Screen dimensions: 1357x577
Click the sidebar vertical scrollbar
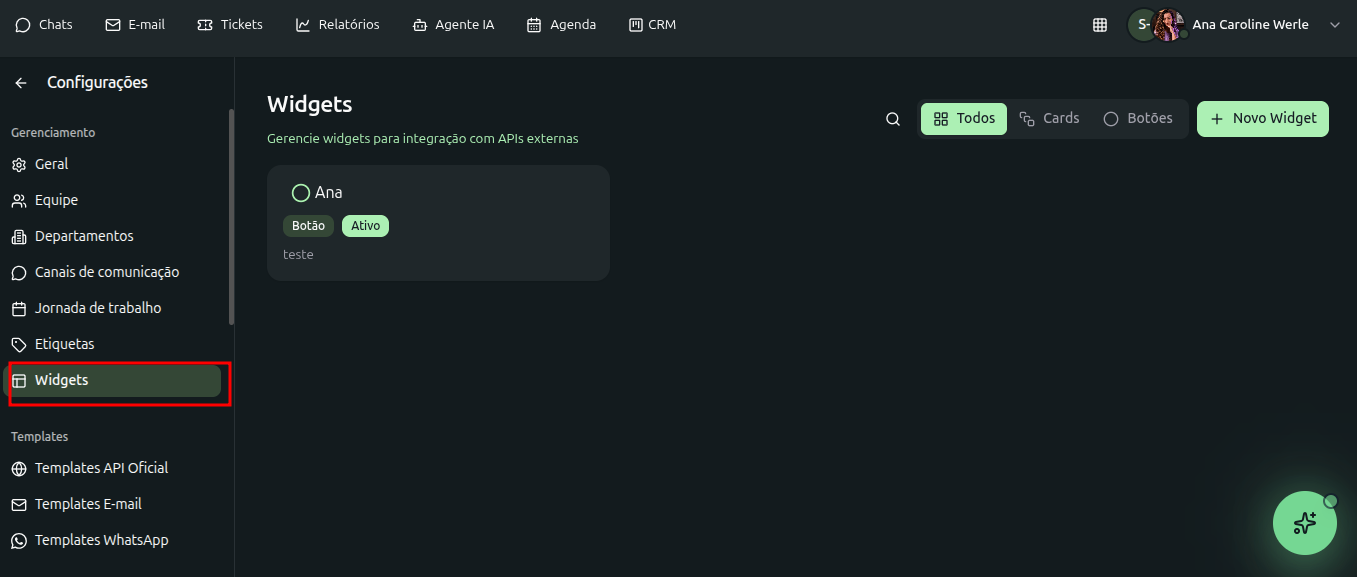pyautogui.click(x=232, y=216)
